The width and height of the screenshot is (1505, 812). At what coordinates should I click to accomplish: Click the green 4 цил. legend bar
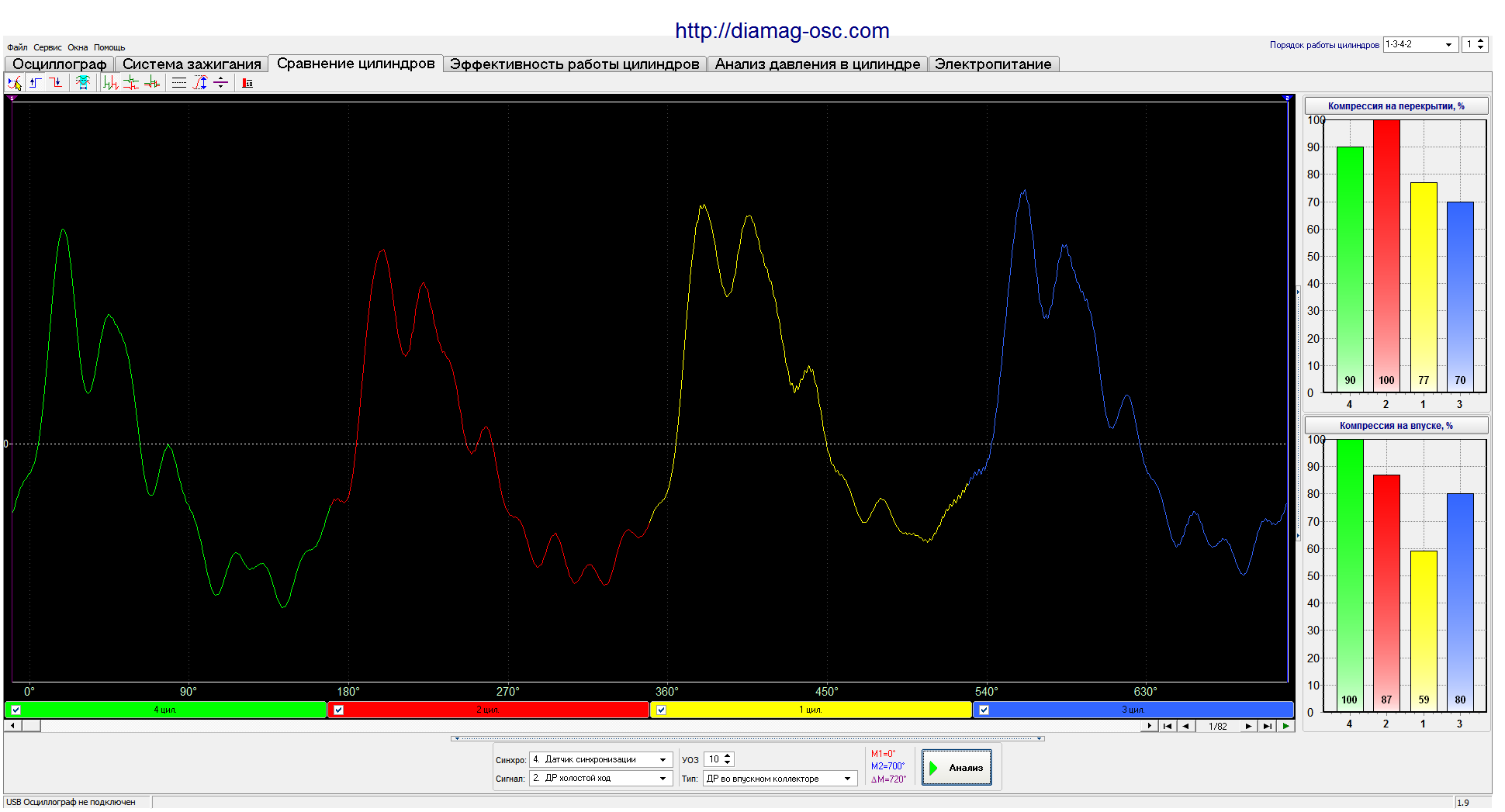point(165,710)
